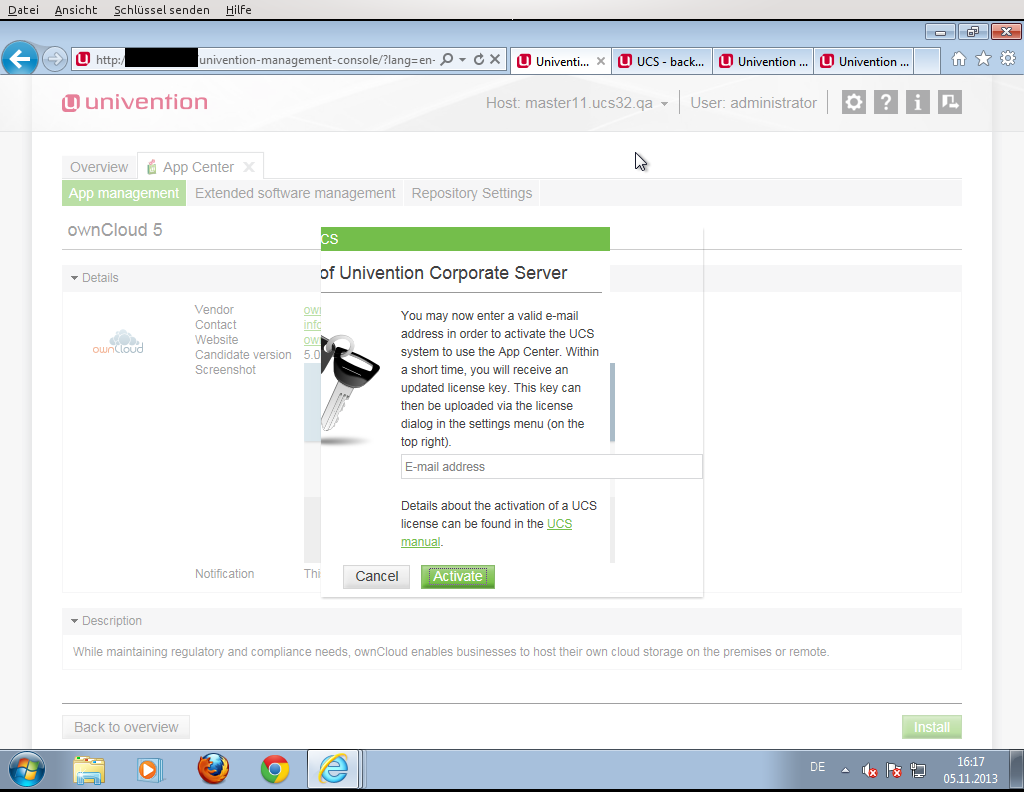Close the App Center tab
Viewport: 1024px width, 792px height.
tap(249, 167)
